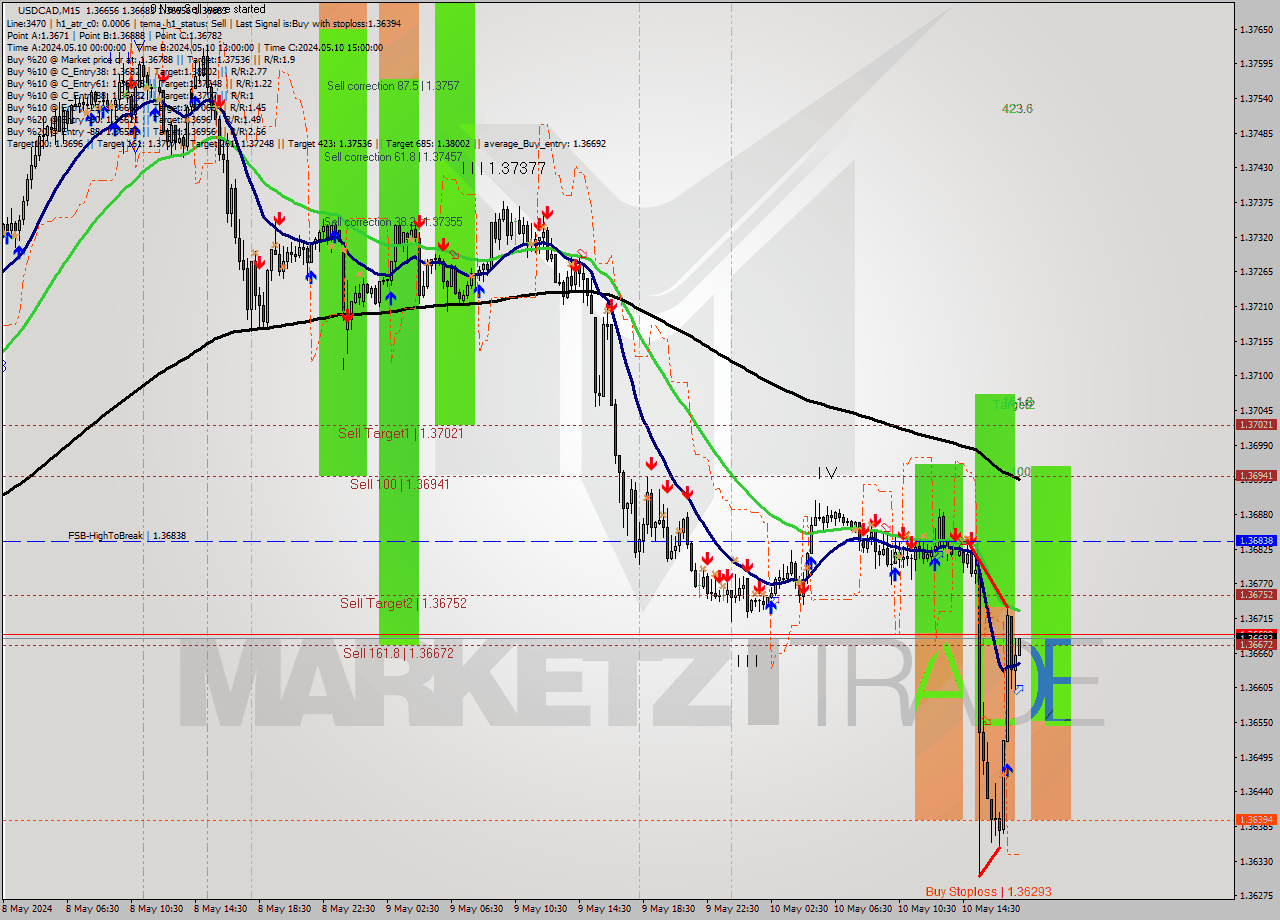
Task: Click the red 1.36752 price tag on axis
Action: point(1256,595)
